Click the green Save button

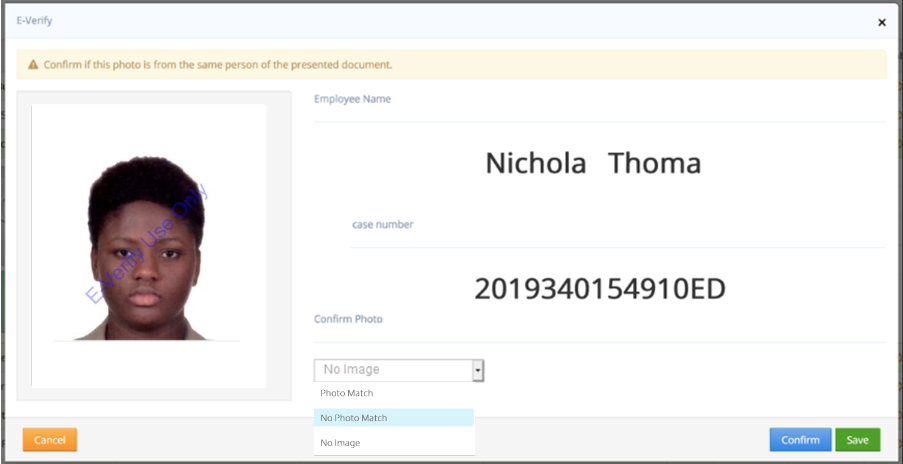857,440
